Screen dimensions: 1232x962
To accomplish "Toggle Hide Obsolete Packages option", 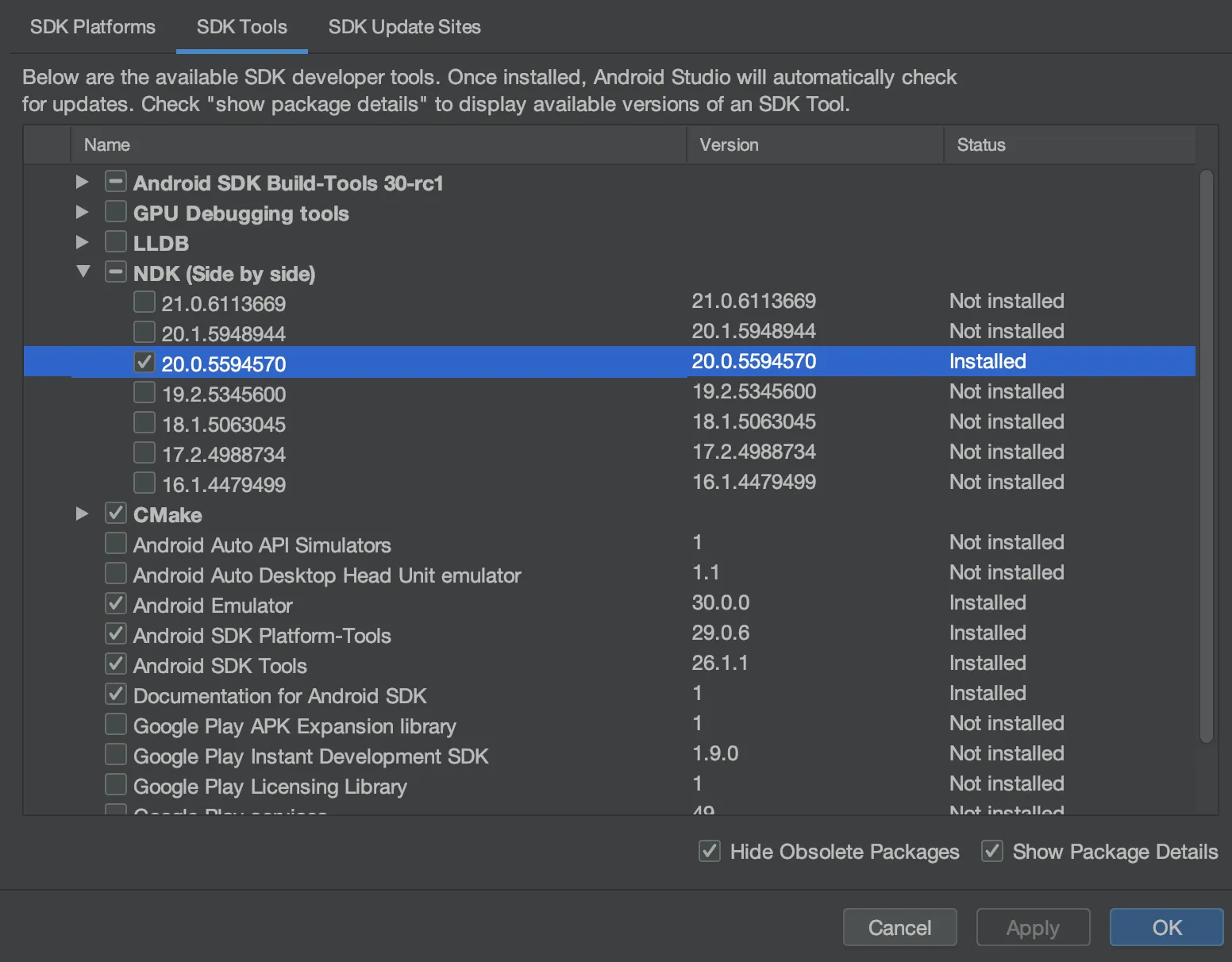I will tap(710, 851).
